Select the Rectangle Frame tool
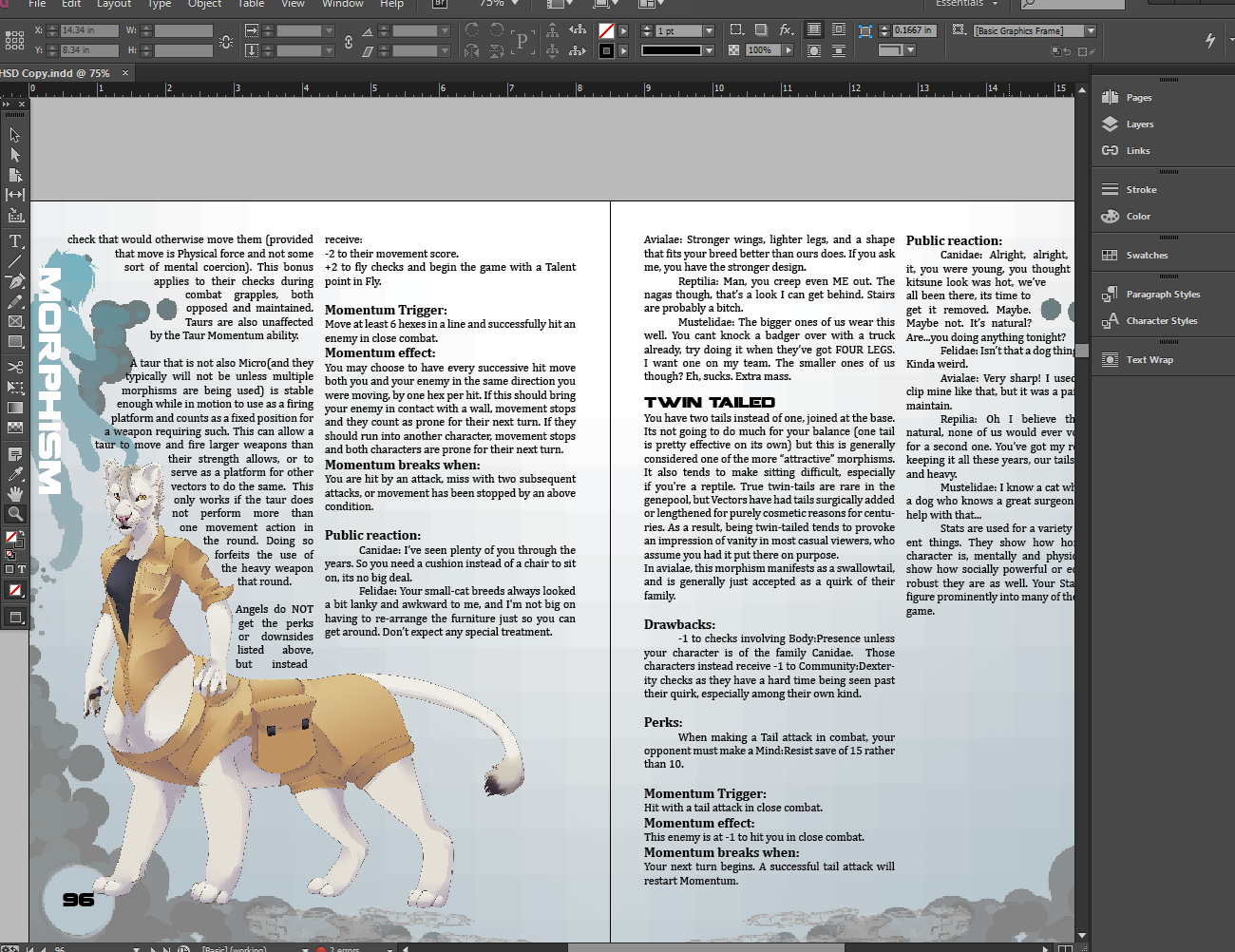 15,321
